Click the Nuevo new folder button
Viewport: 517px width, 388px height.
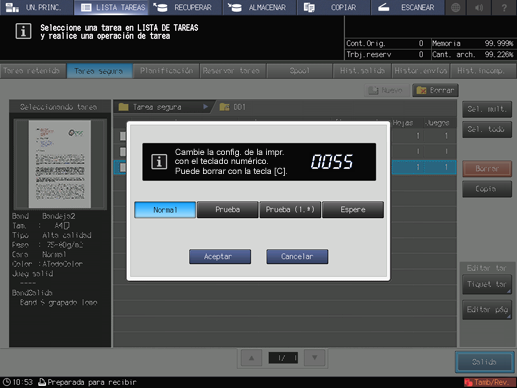tap(387, 90)
